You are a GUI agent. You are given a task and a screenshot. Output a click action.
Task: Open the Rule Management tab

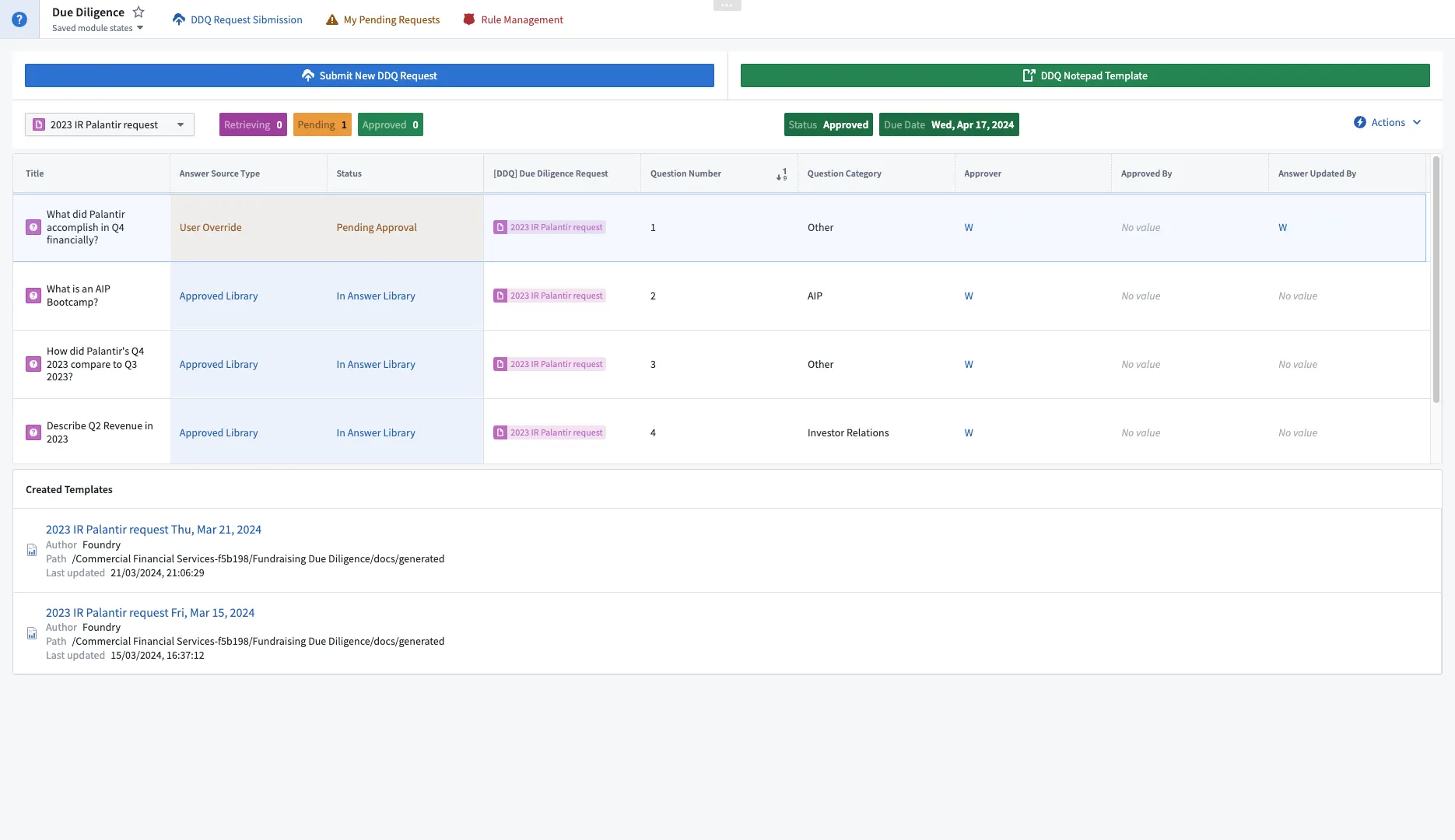click(514, 19)
